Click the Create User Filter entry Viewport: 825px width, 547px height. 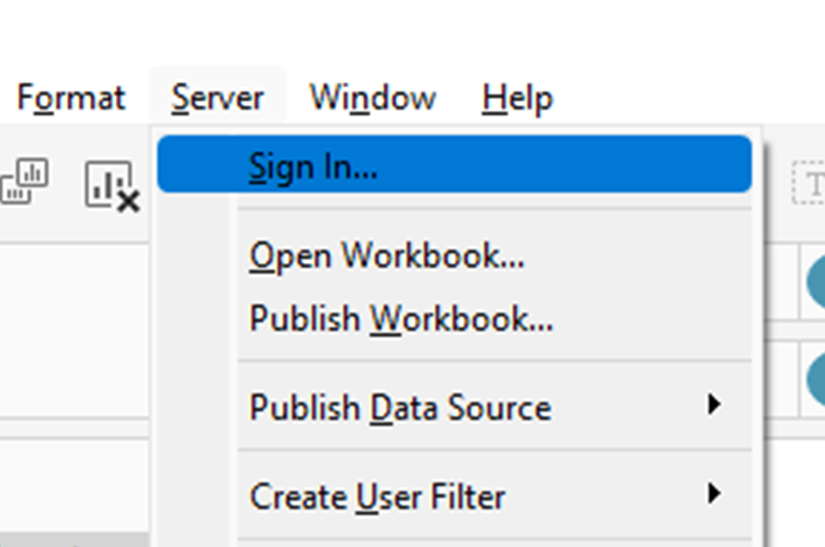click(377, 496)
